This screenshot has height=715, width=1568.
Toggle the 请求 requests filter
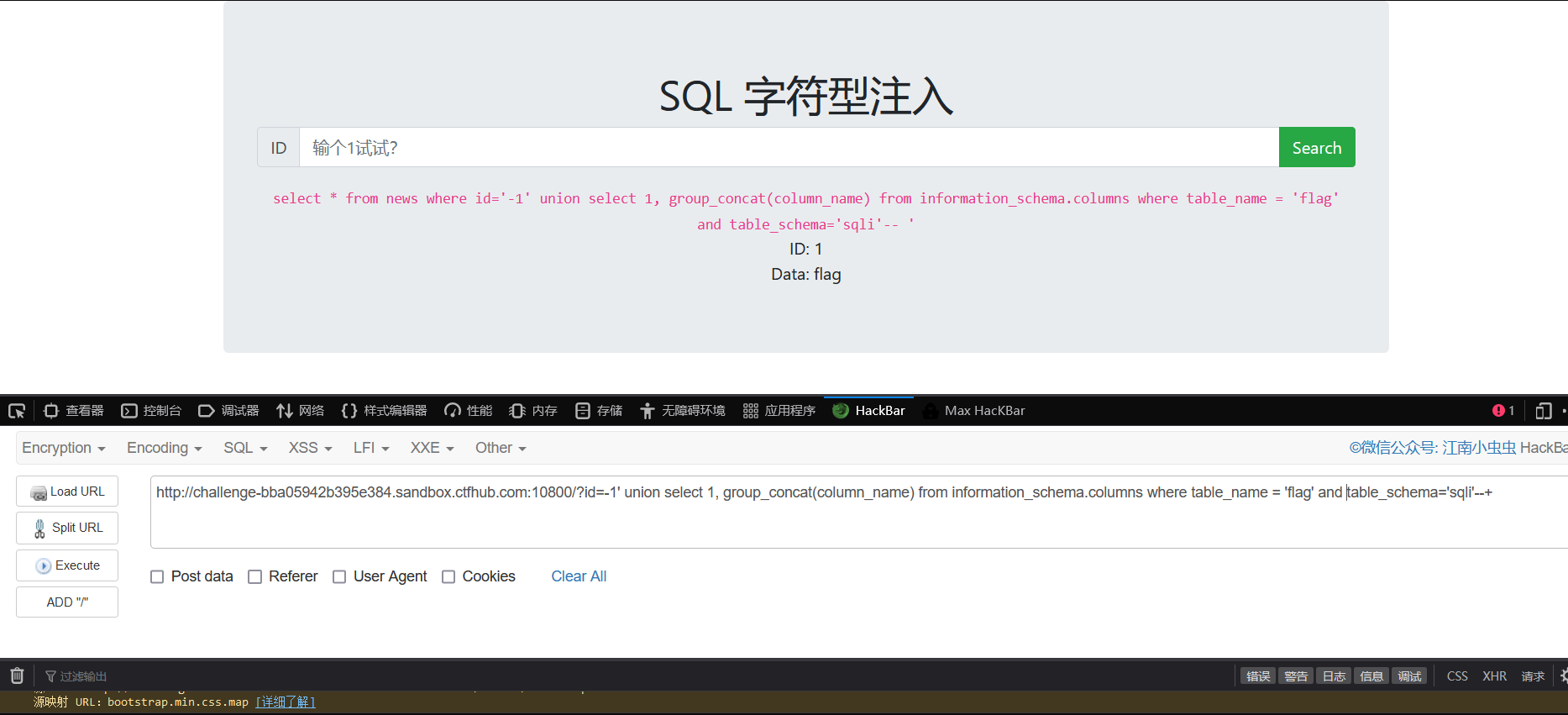[x=1533, y=676]
